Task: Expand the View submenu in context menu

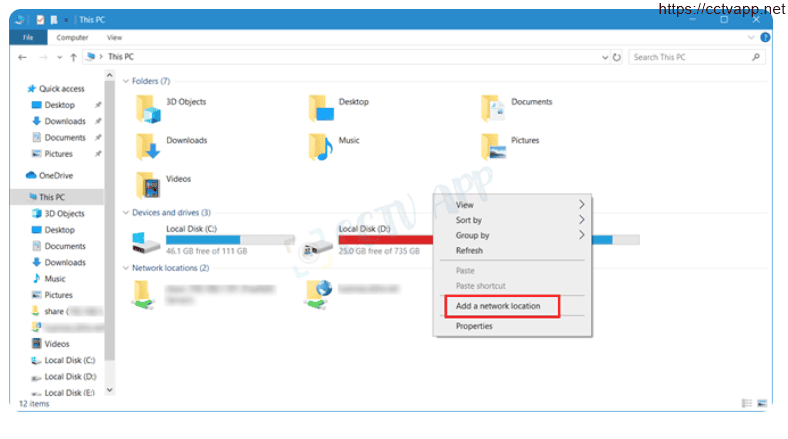Action: click(x=510, y=205)
